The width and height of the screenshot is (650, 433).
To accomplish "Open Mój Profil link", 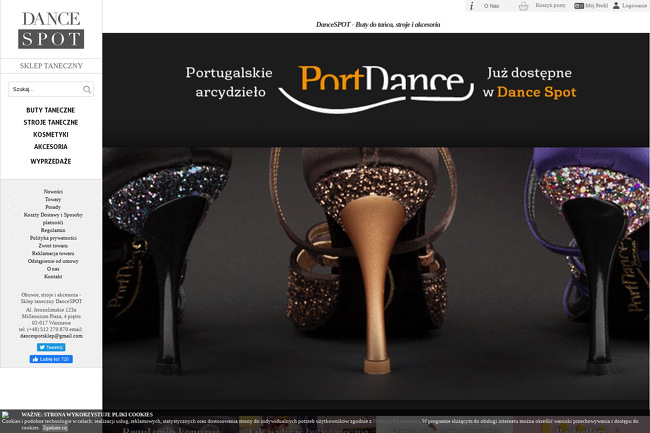I will pos(597,6).
